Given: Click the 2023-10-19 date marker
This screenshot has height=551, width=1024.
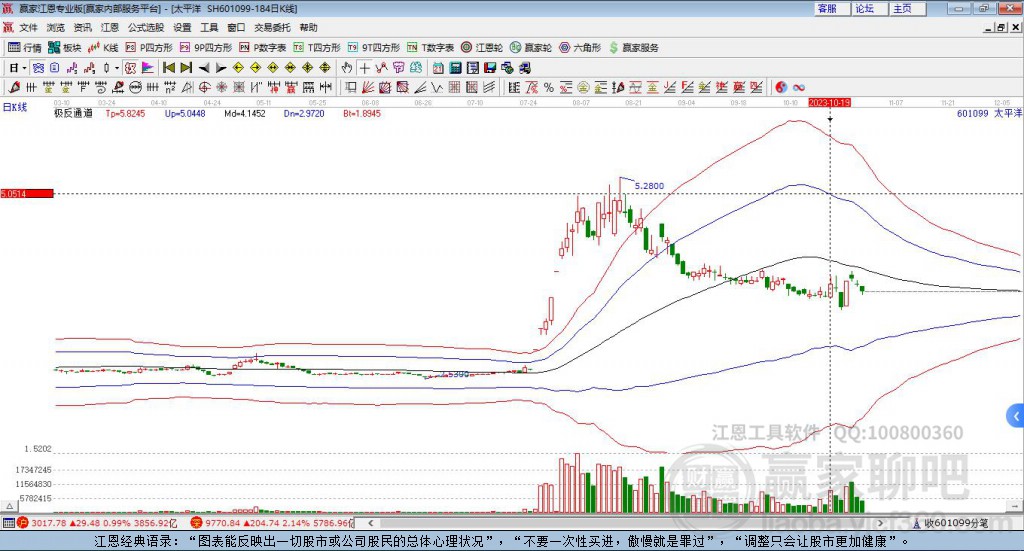Looking at the screenshot, I should (829, 102).
